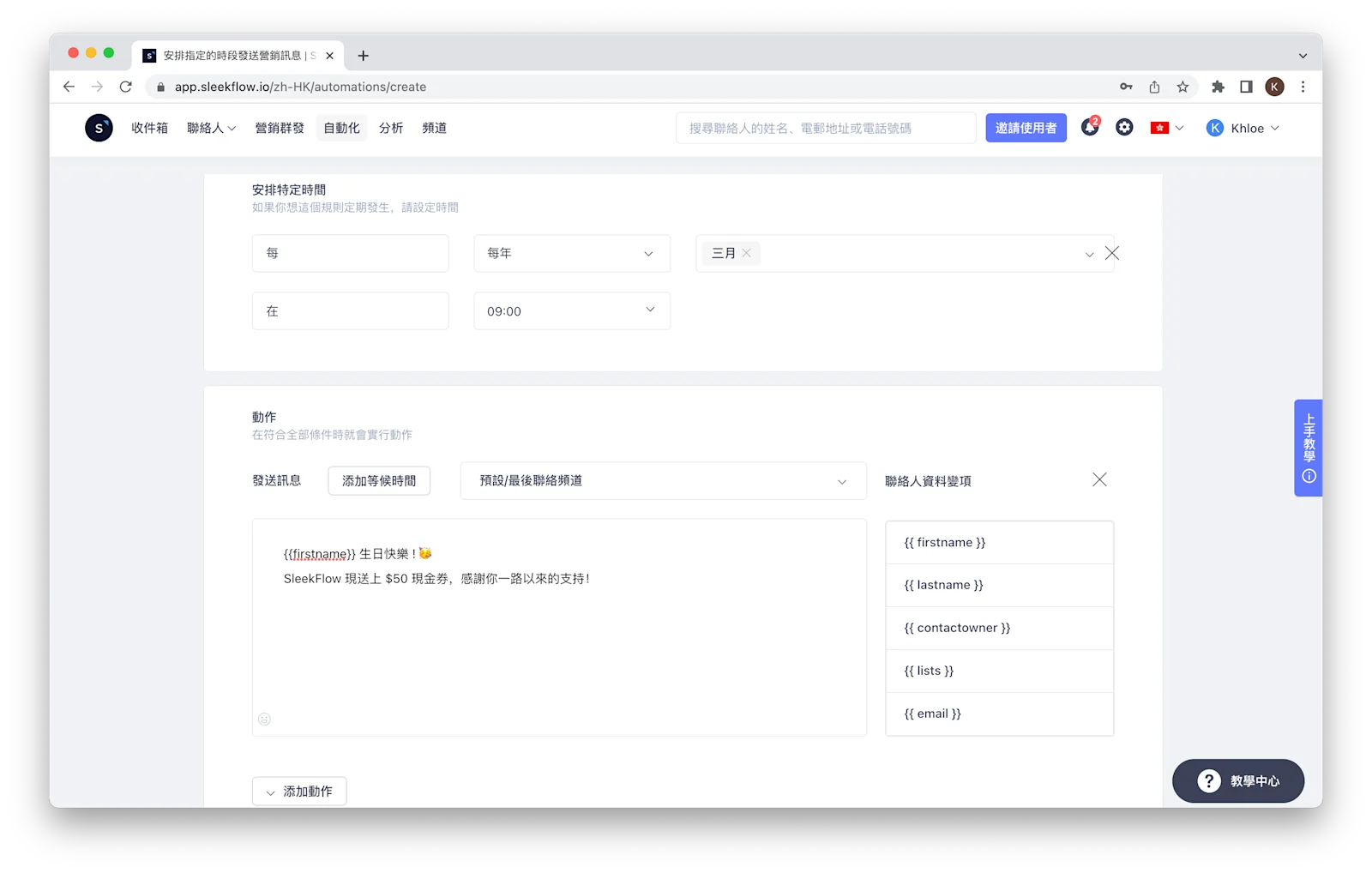Click the 動作 section heading
Image resolution: width=1372 pixels, height=873 pixels.
point(264,417)
